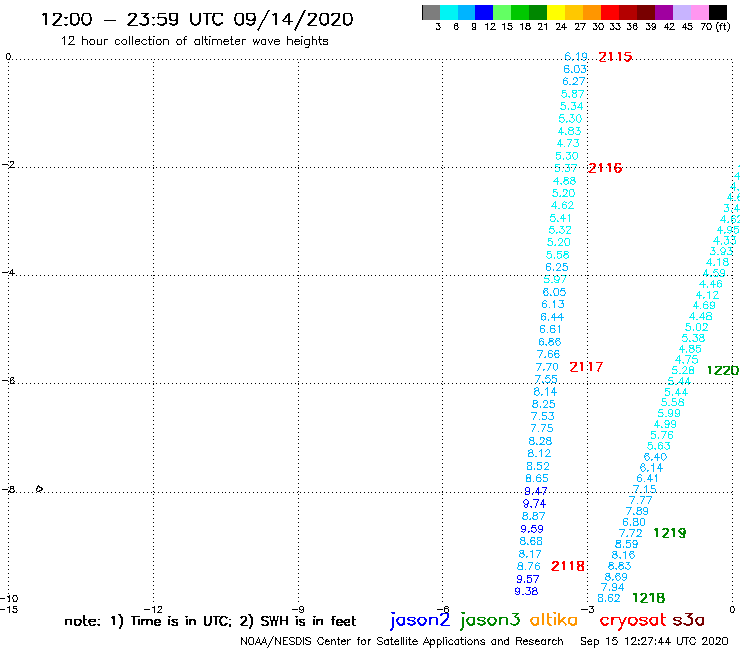Click the wave height value 7.72
The height and width of the screenshot is (650, 740).
point(631,533)
